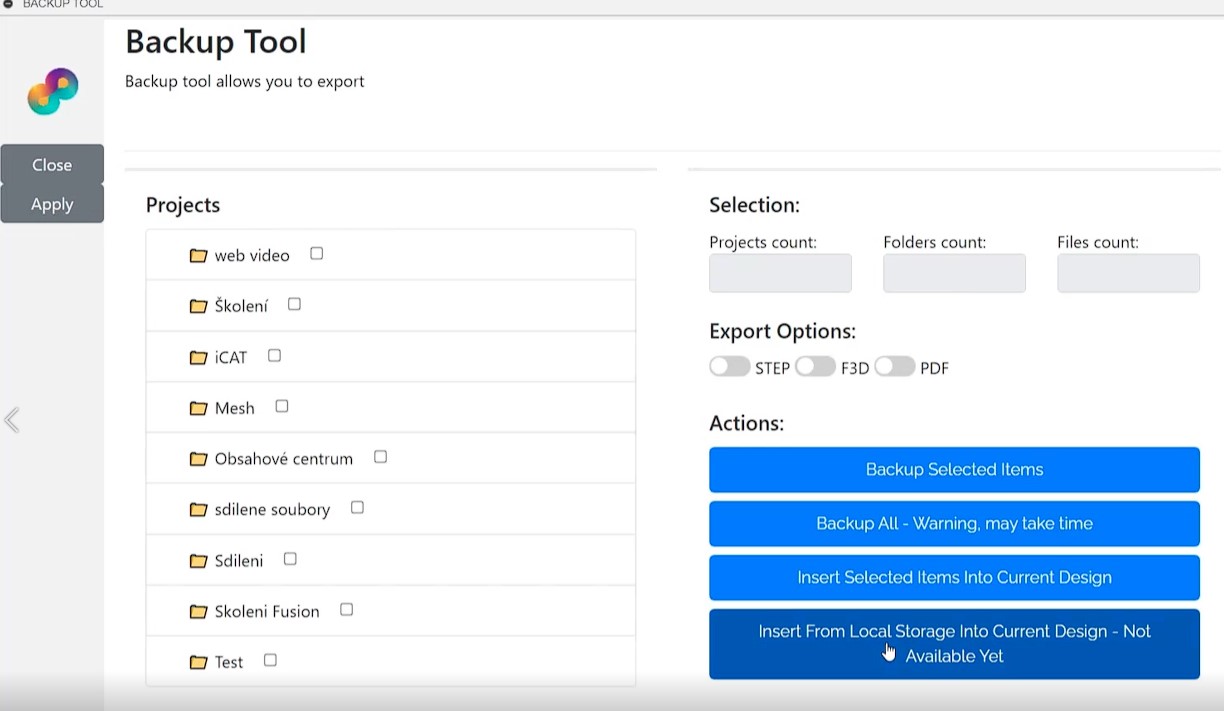Enable the STEP export toggle
1224x711 pixels.
[x=730, y=367]
